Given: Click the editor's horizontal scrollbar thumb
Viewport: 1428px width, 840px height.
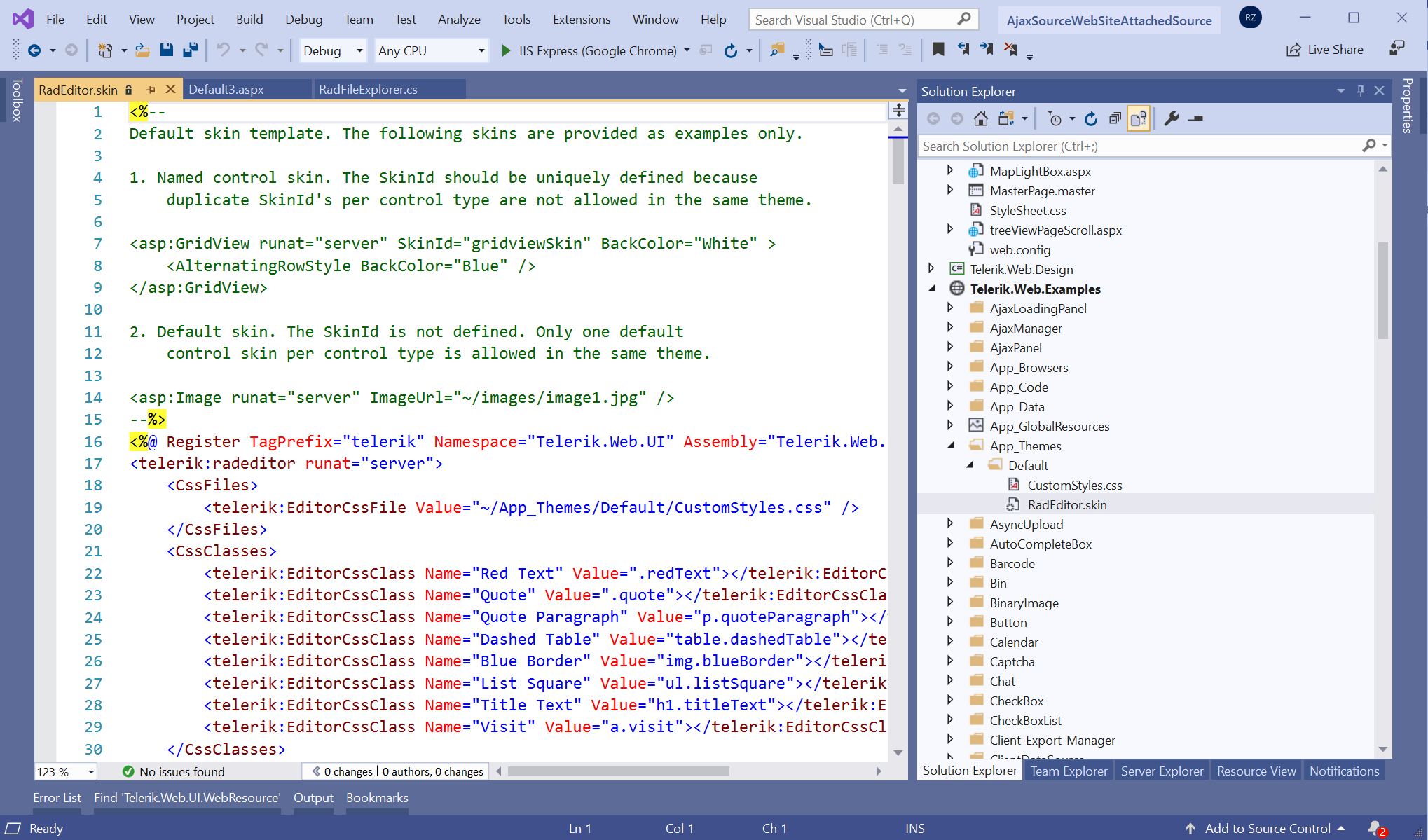Looking at the screenshot, I should click(618, 771).
